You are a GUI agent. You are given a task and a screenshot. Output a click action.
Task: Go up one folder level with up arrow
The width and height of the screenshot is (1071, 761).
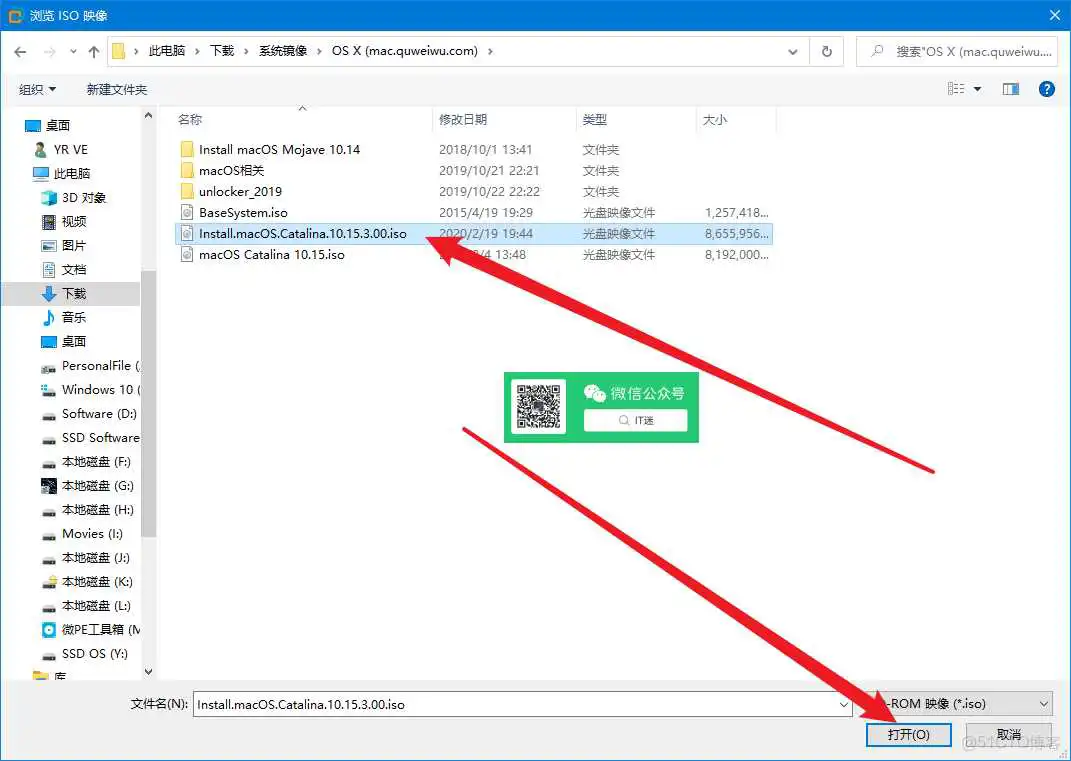point(94,49)
